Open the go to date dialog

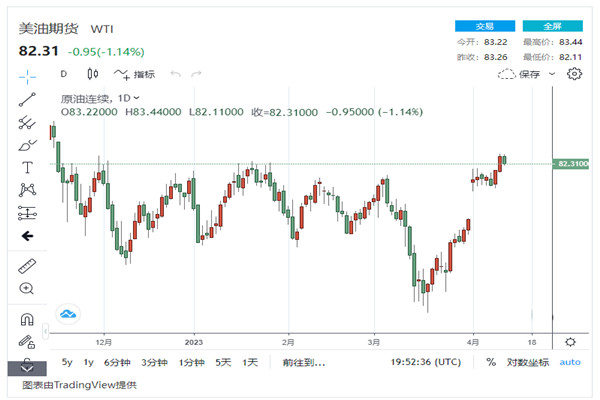[304, 362]
